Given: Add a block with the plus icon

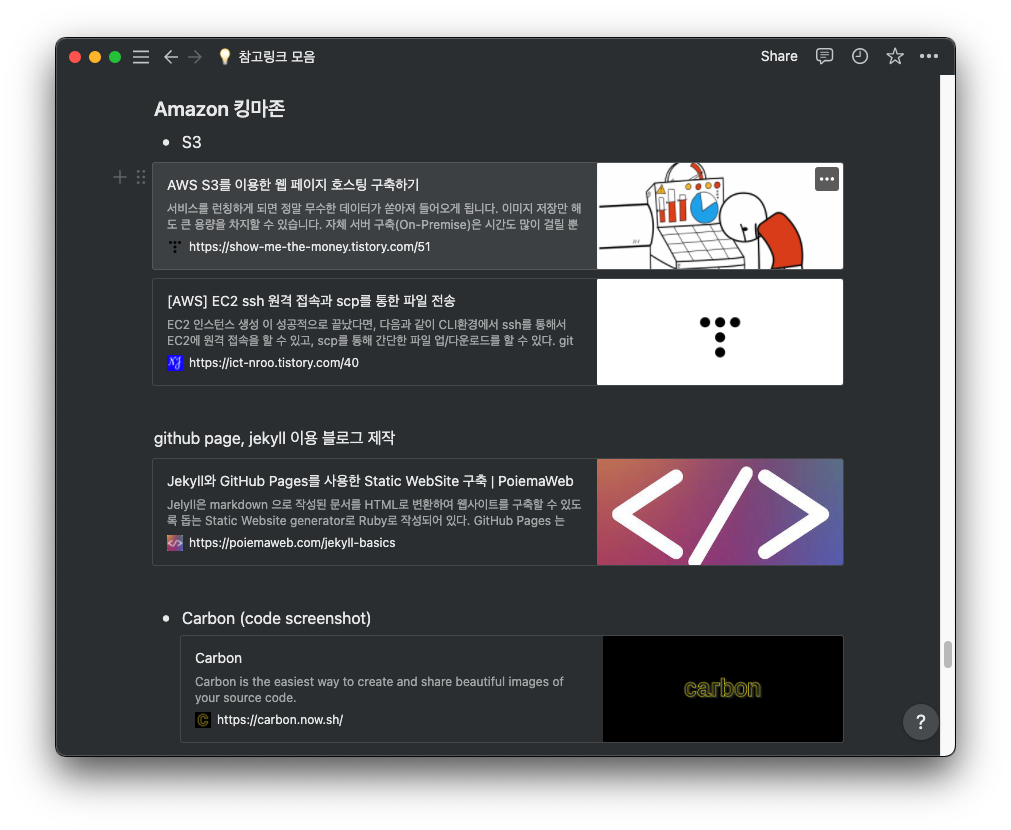Looking at the screenshot, I should (x=120, y=177).
